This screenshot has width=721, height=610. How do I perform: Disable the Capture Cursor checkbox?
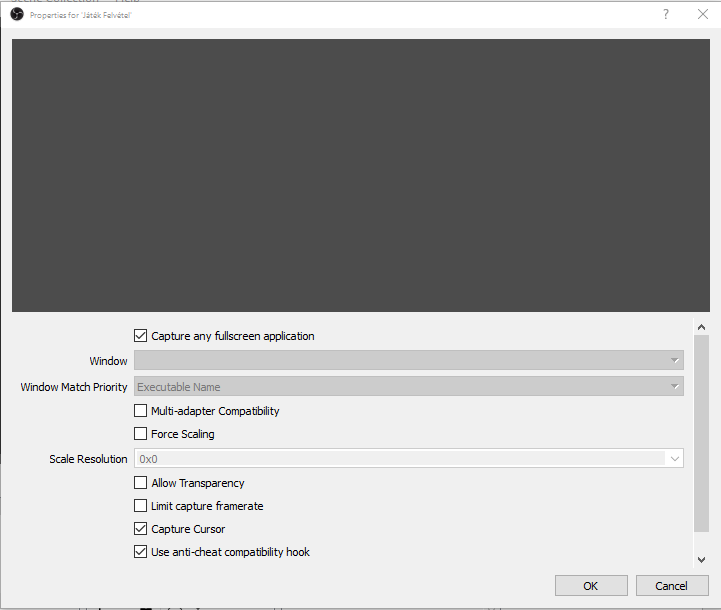pos(140,529)
